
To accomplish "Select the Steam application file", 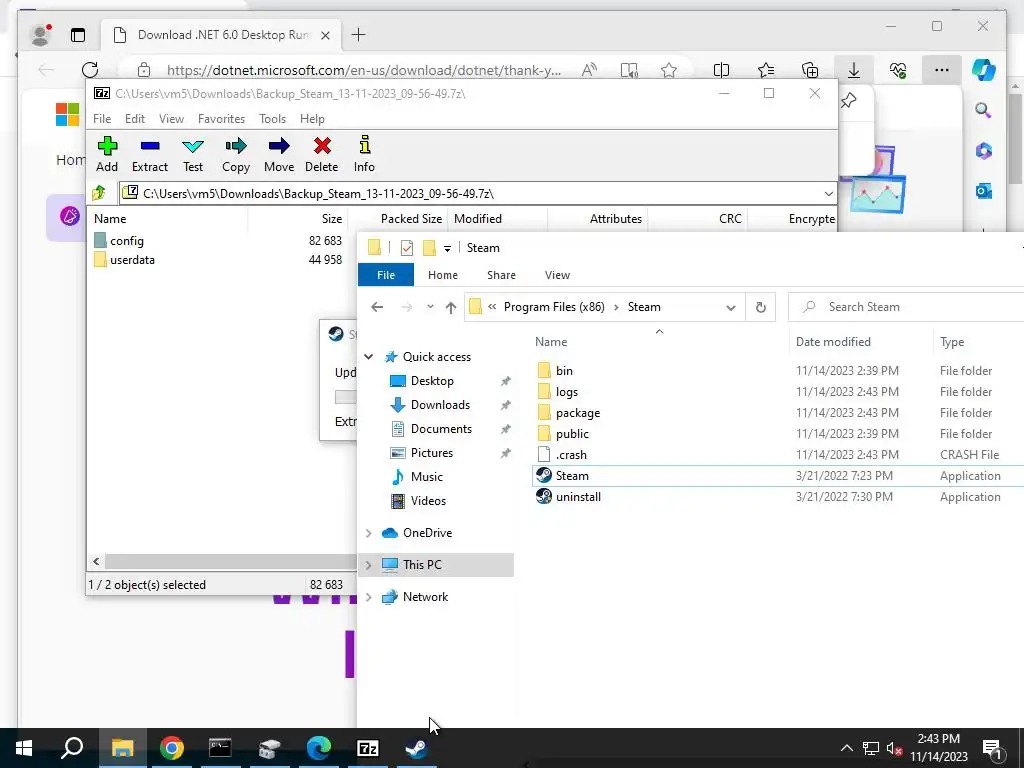I will [571, 475].
